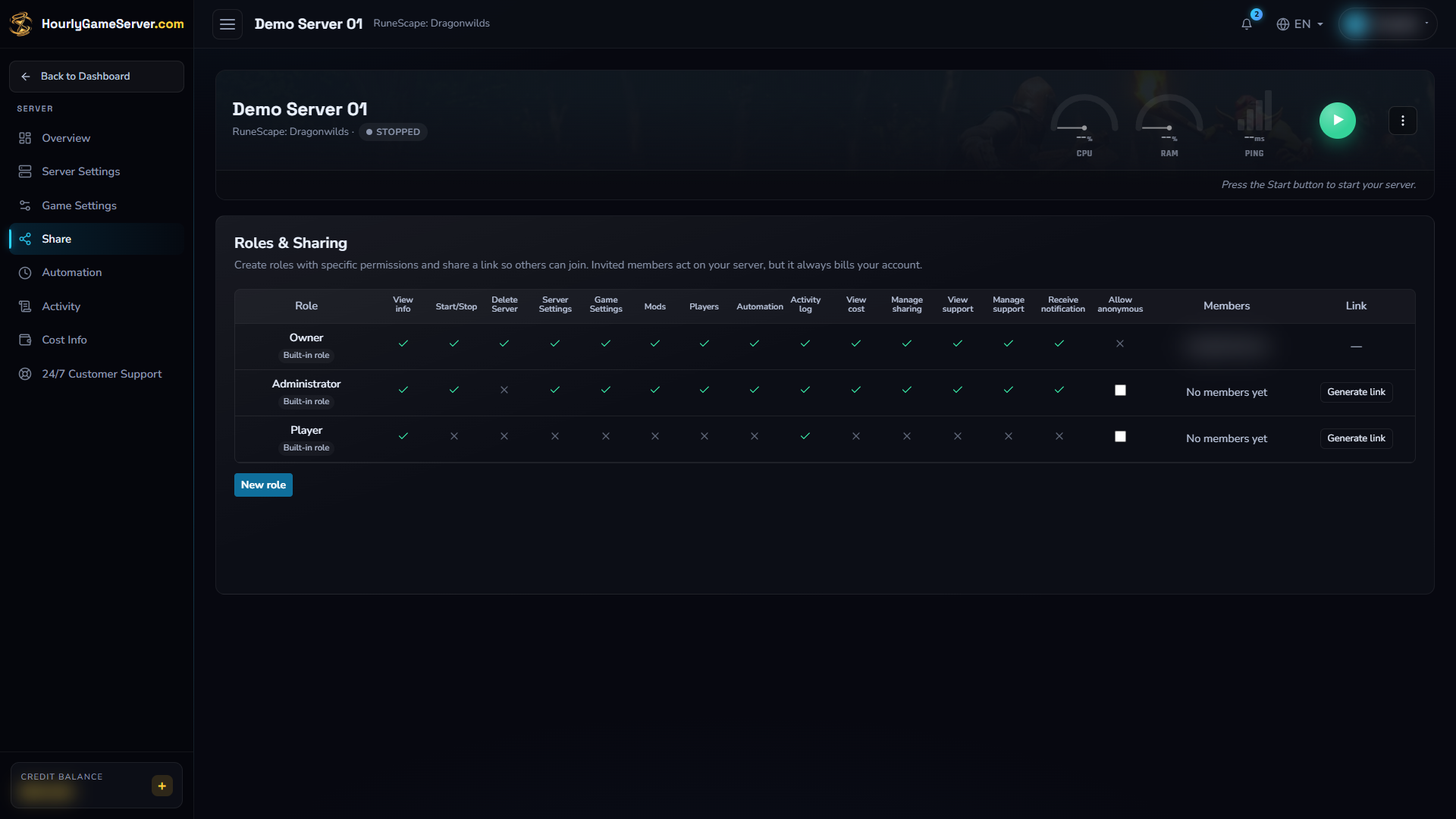1456x819 pixels.
Task: Open the Cost Info page
Action: tap(96, 340)
